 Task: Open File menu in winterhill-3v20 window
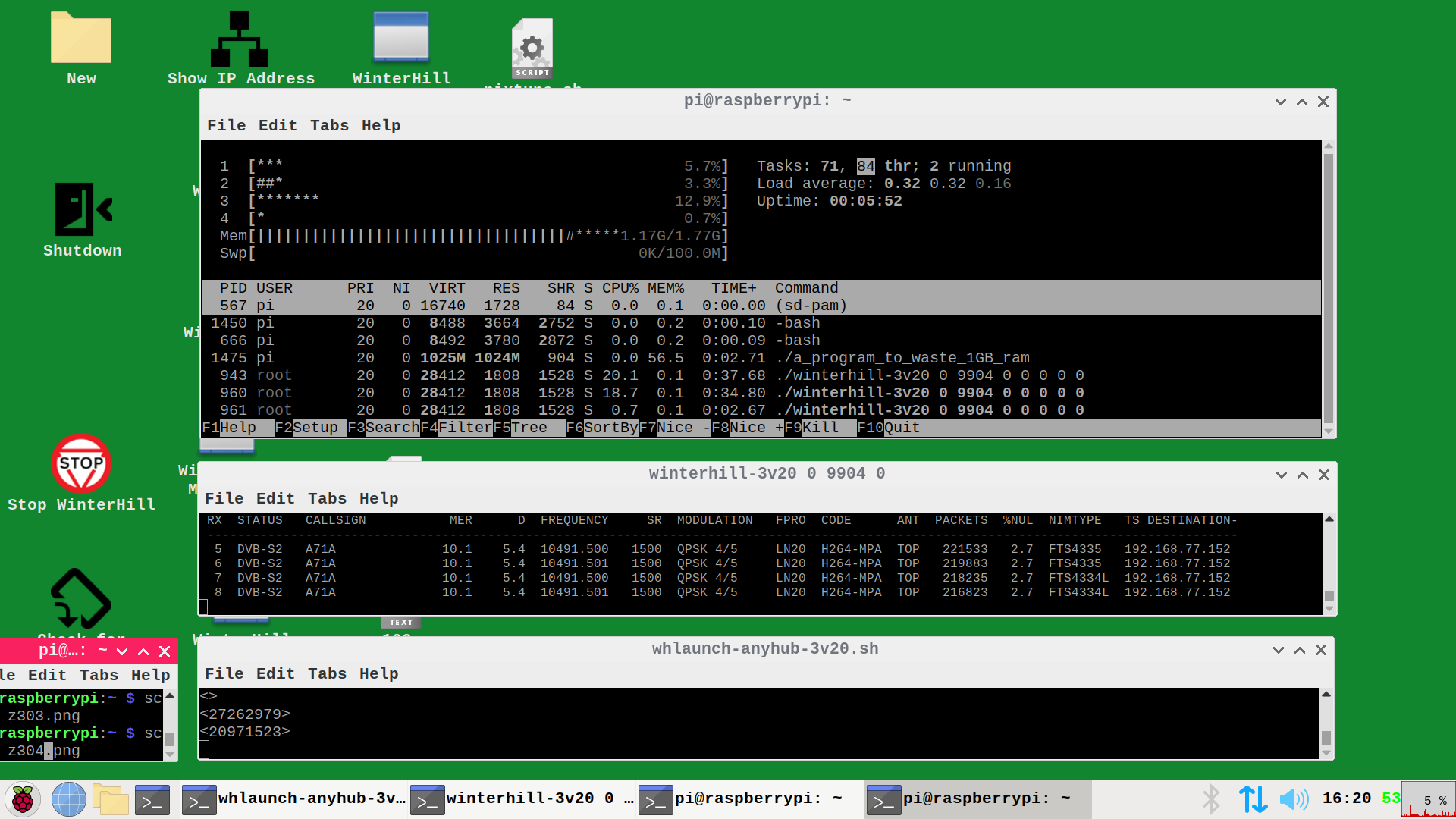224,499
